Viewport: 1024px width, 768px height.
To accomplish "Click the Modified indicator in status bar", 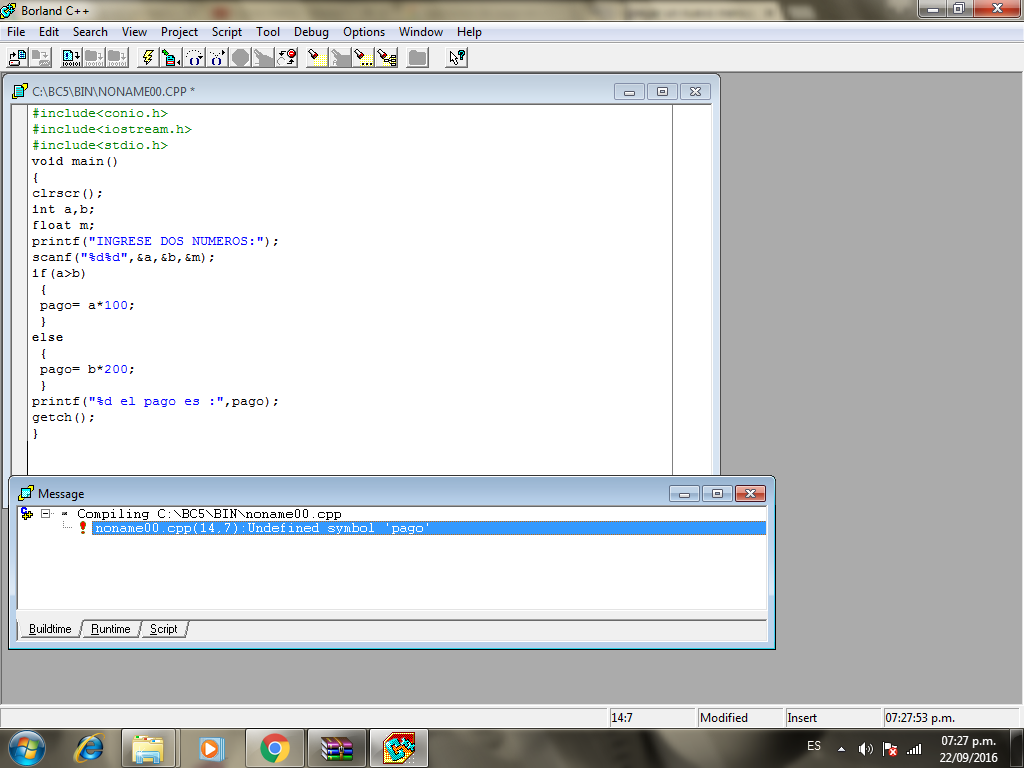I will (740, 718).
